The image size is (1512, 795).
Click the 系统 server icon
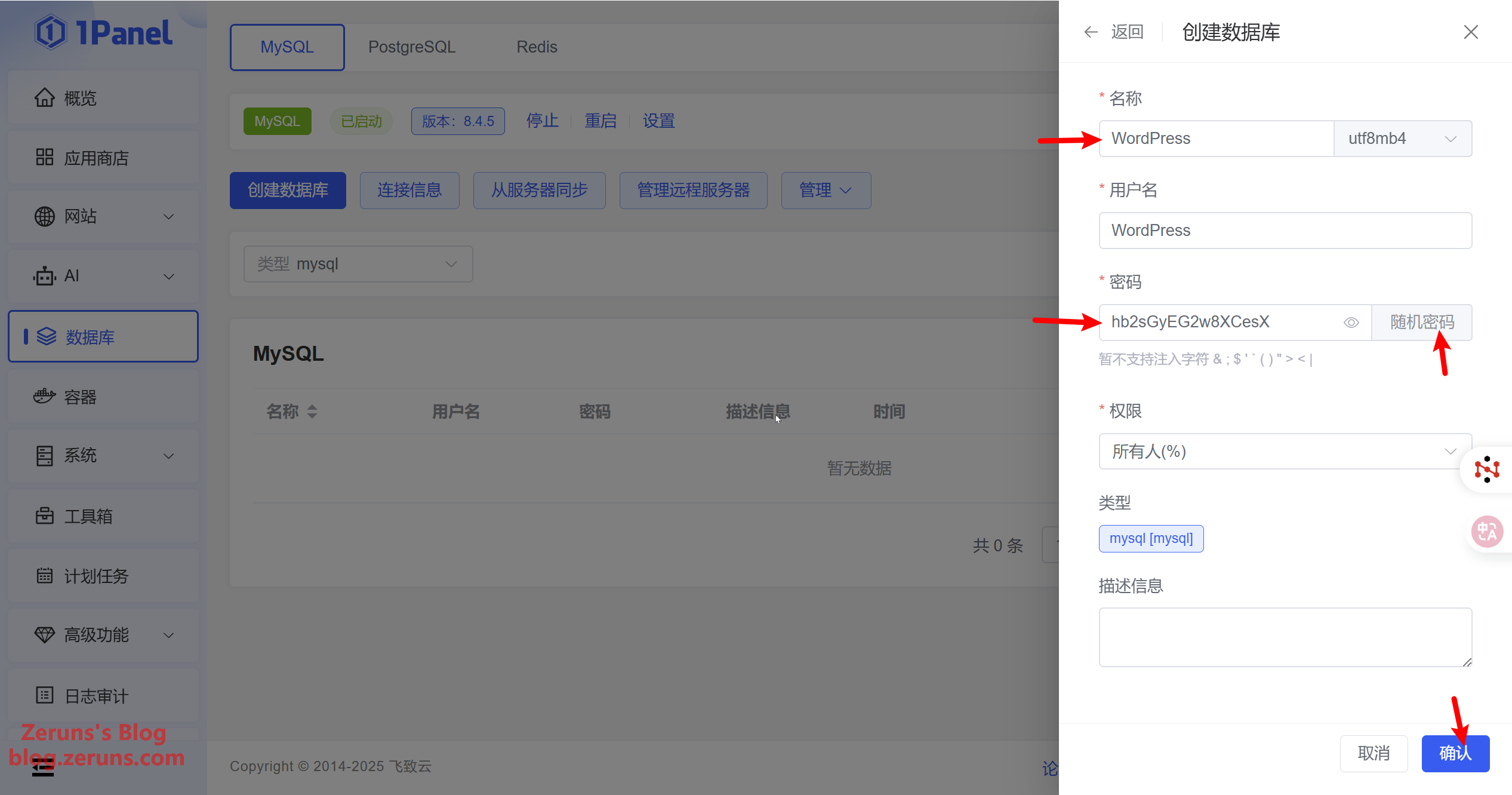click(44, 456)
